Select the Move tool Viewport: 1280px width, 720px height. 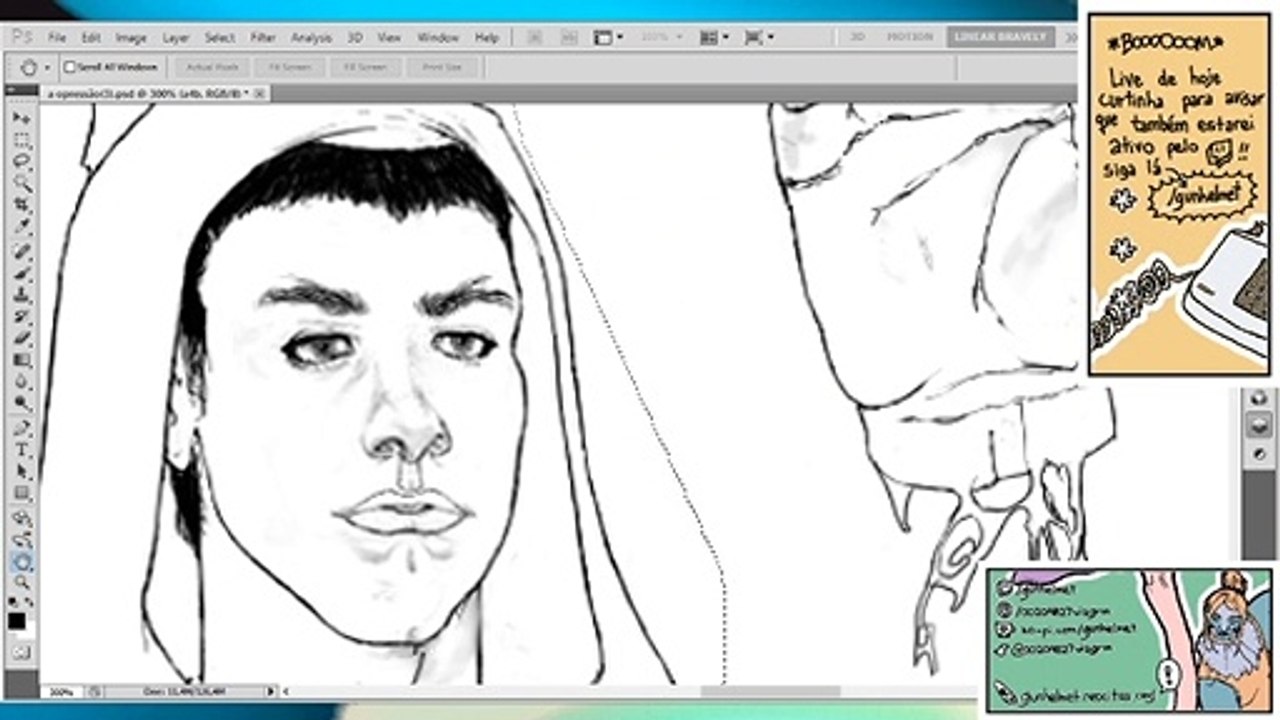coord(21,118)
